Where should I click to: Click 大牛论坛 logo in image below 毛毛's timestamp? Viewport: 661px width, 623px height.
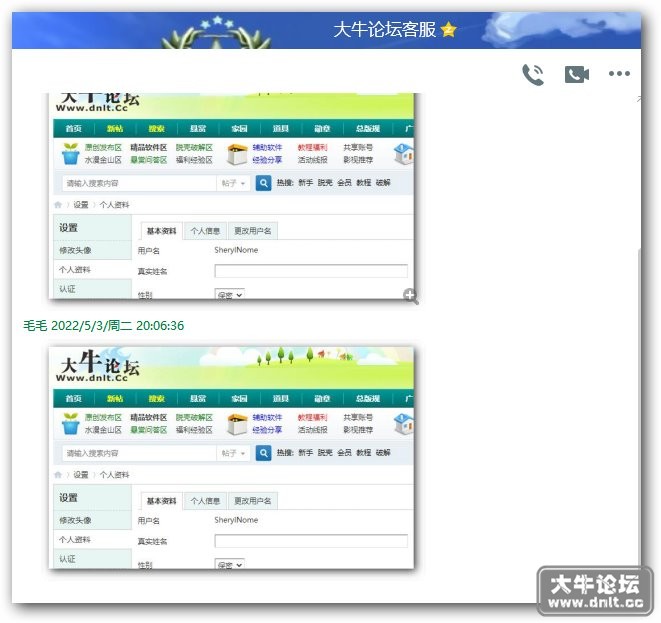(x=98, y=366)
